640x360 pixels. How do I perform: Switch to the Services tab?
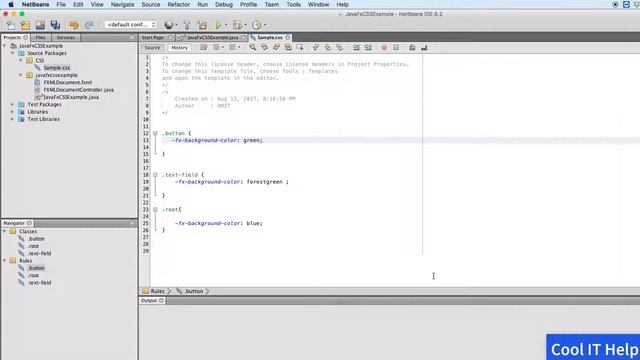(66, 38)
